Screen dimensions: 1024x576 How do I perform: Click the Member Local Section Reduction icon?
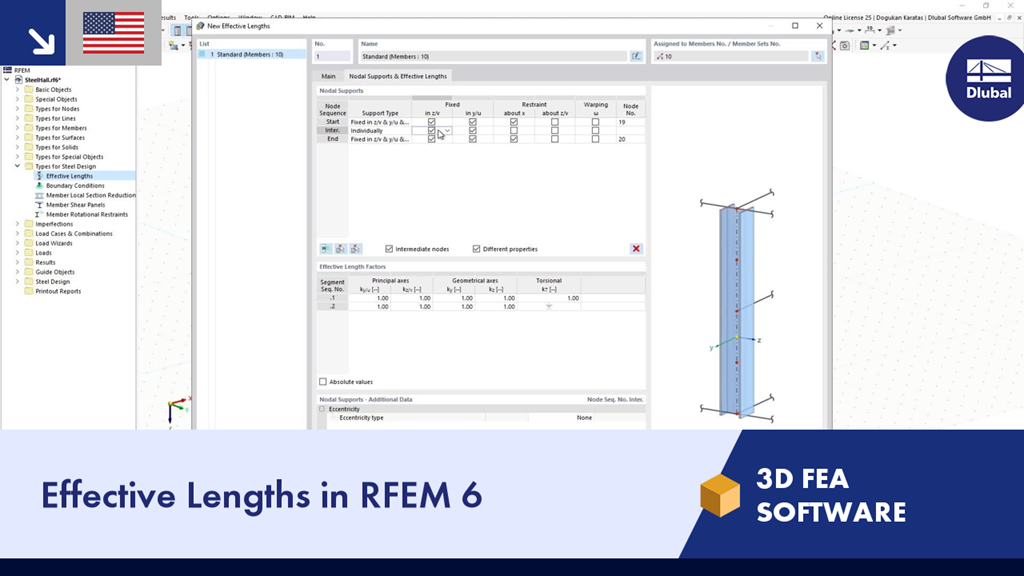click(39, 195)
